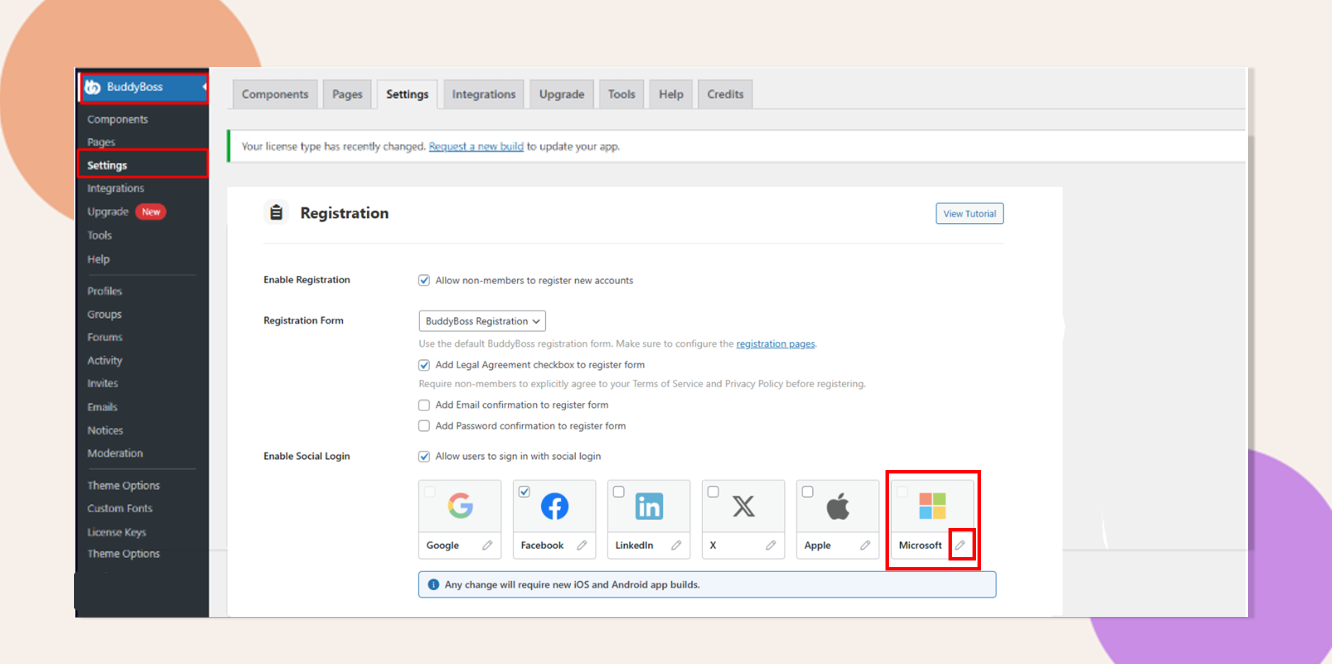Open the Help tab

click(x=671, y=94)
